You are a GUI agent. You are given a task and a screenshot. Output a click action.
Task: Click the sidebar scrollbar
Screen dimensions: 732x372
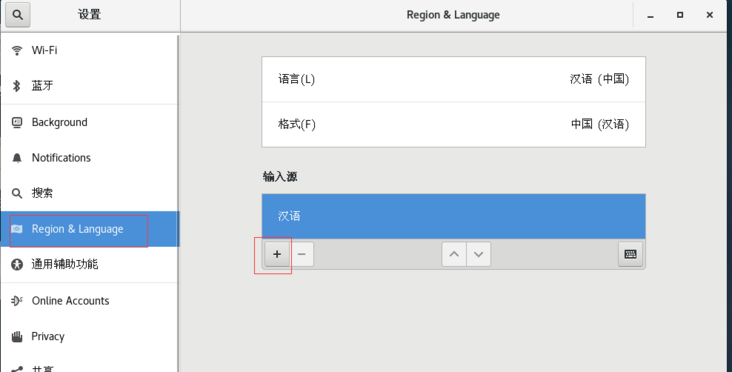point(178,204)
